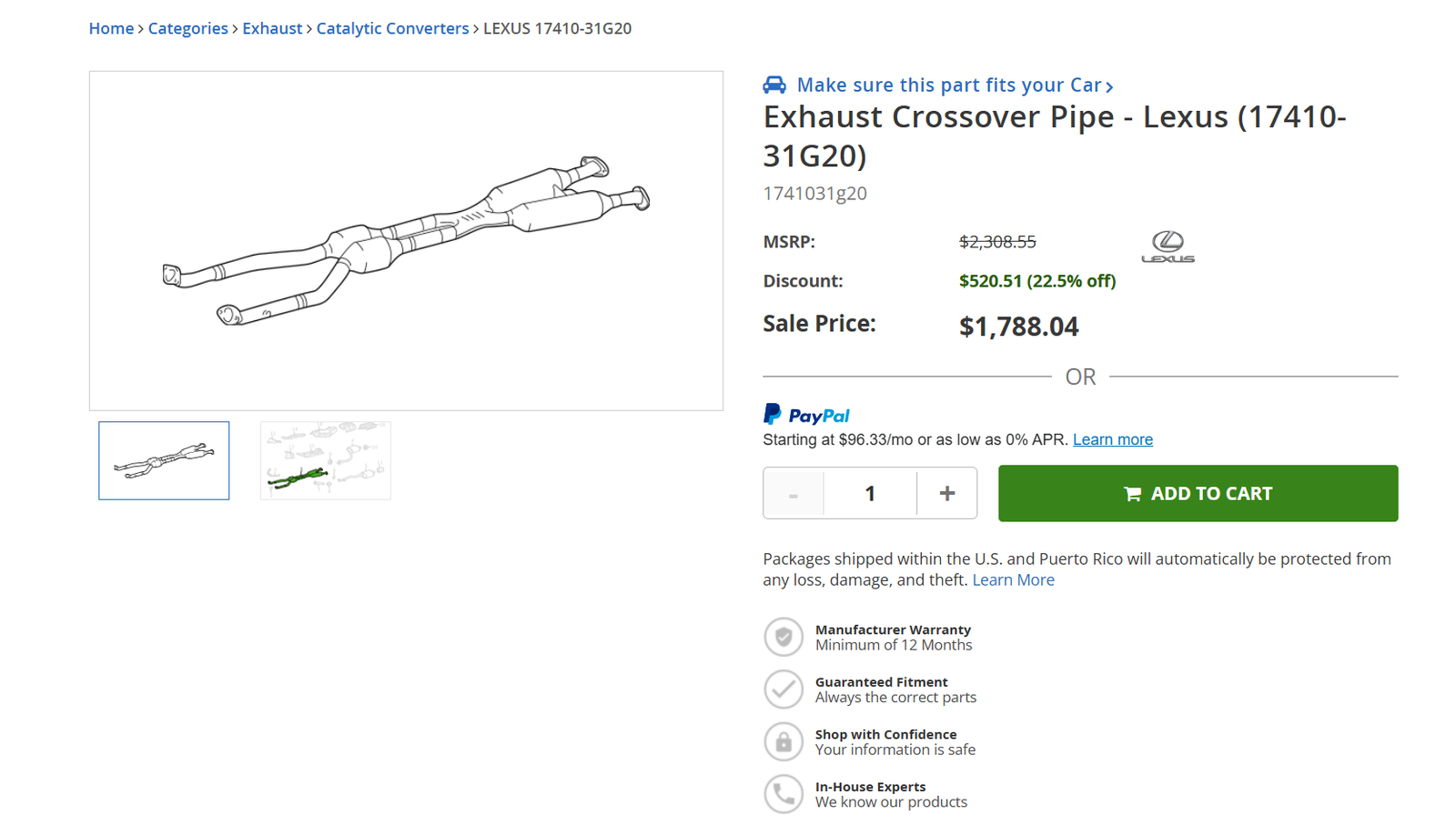Click the PayPal logo
This screenshot has width=1456, height=835.
806,415
